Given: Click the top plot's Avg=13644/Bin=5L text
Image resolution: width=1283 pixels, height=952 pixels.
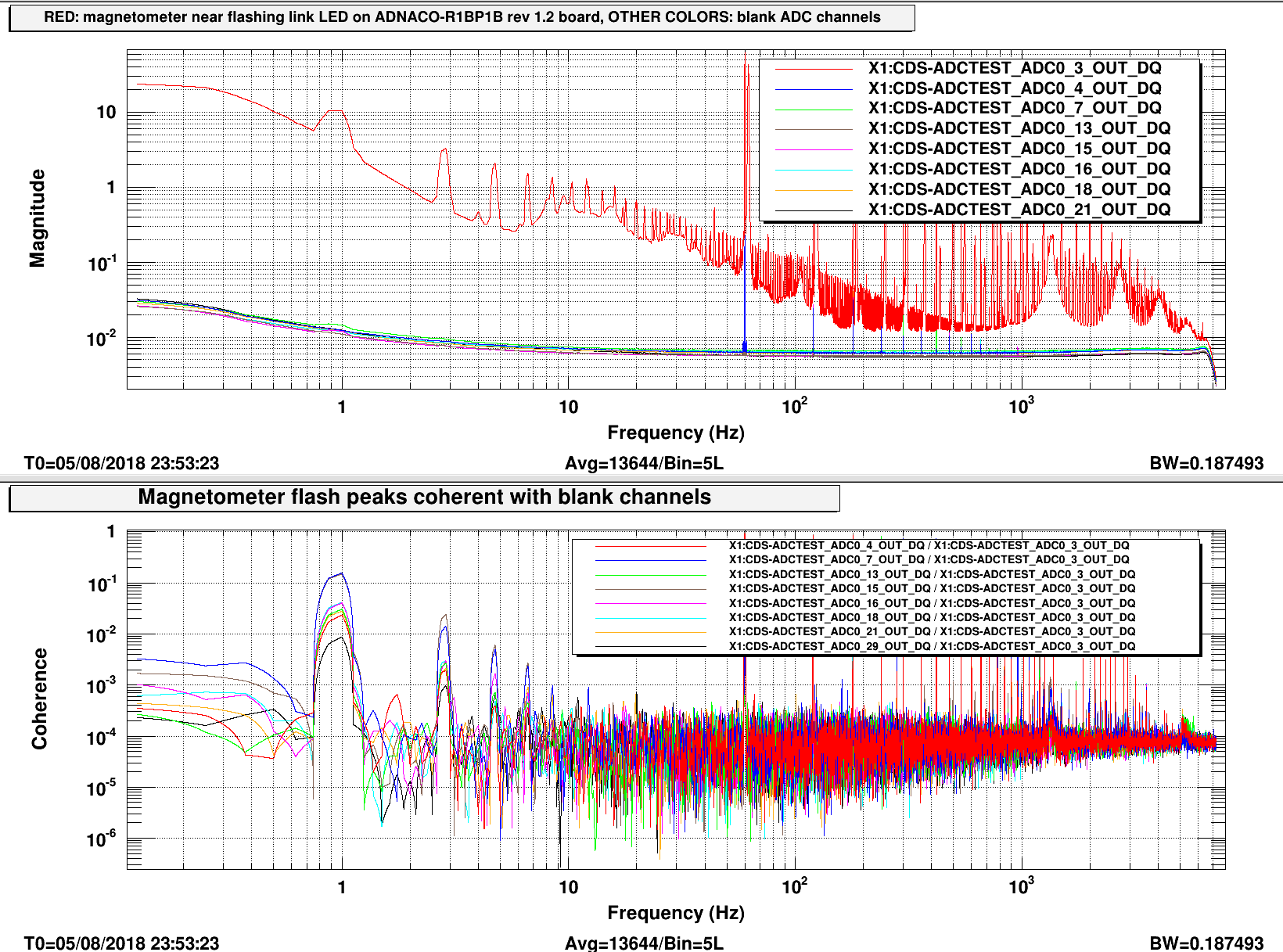Looking at the screenshot, I should click(644, 463).
